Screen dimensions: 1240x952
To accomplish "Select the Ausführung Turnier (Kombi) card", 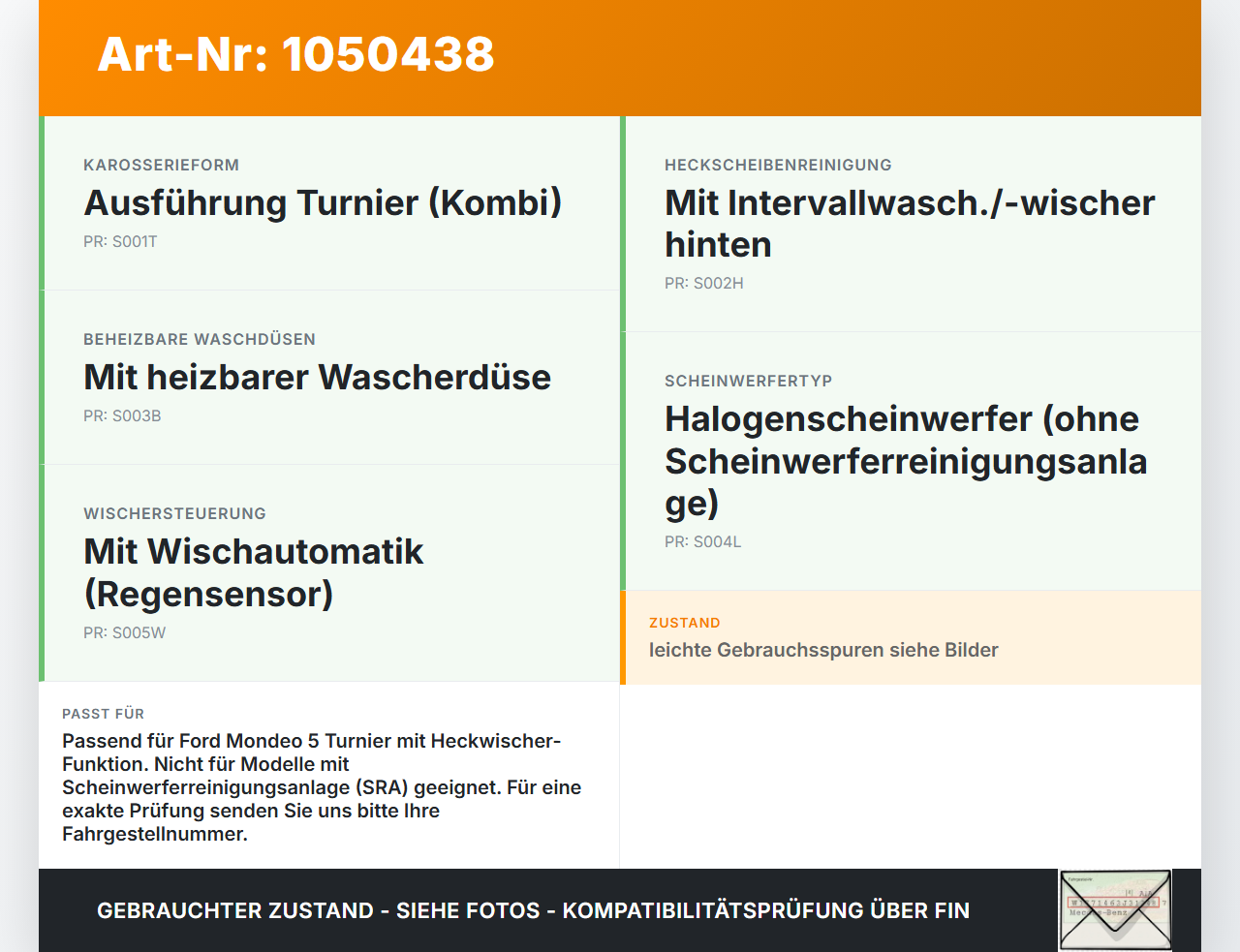I will (x=329, y=203).
